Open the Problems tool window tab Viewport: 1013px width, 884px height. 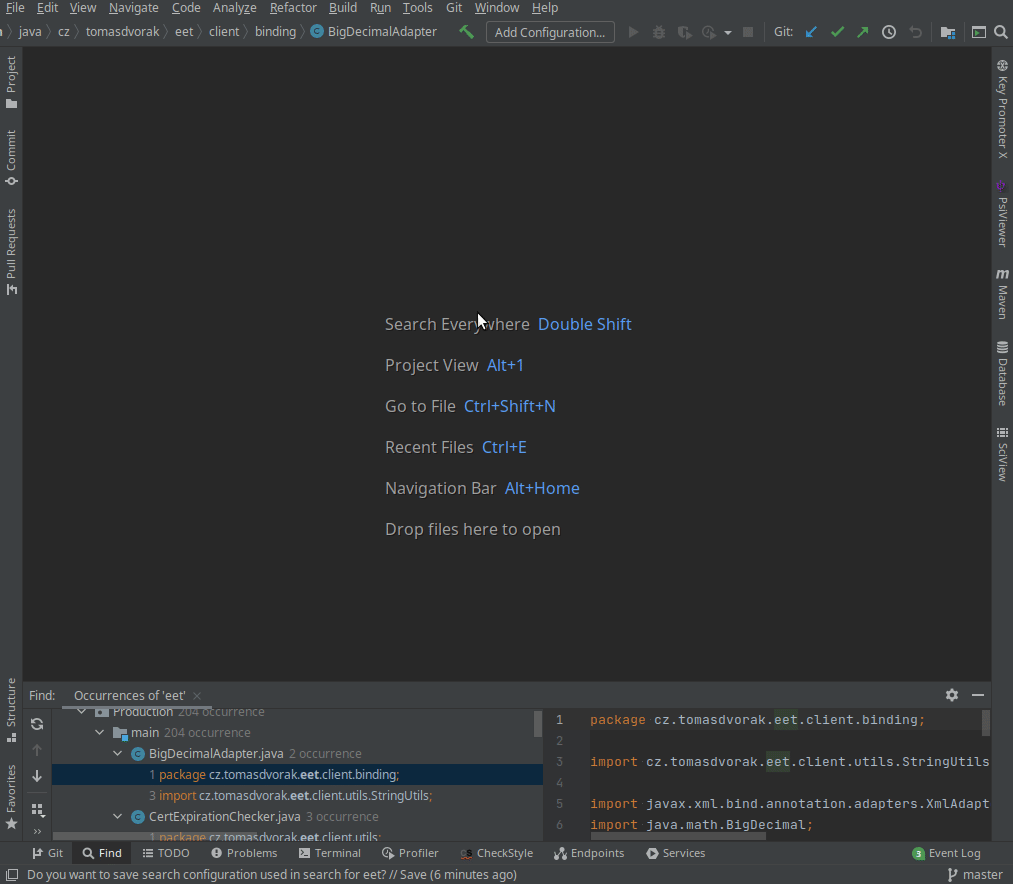point(244,853)
